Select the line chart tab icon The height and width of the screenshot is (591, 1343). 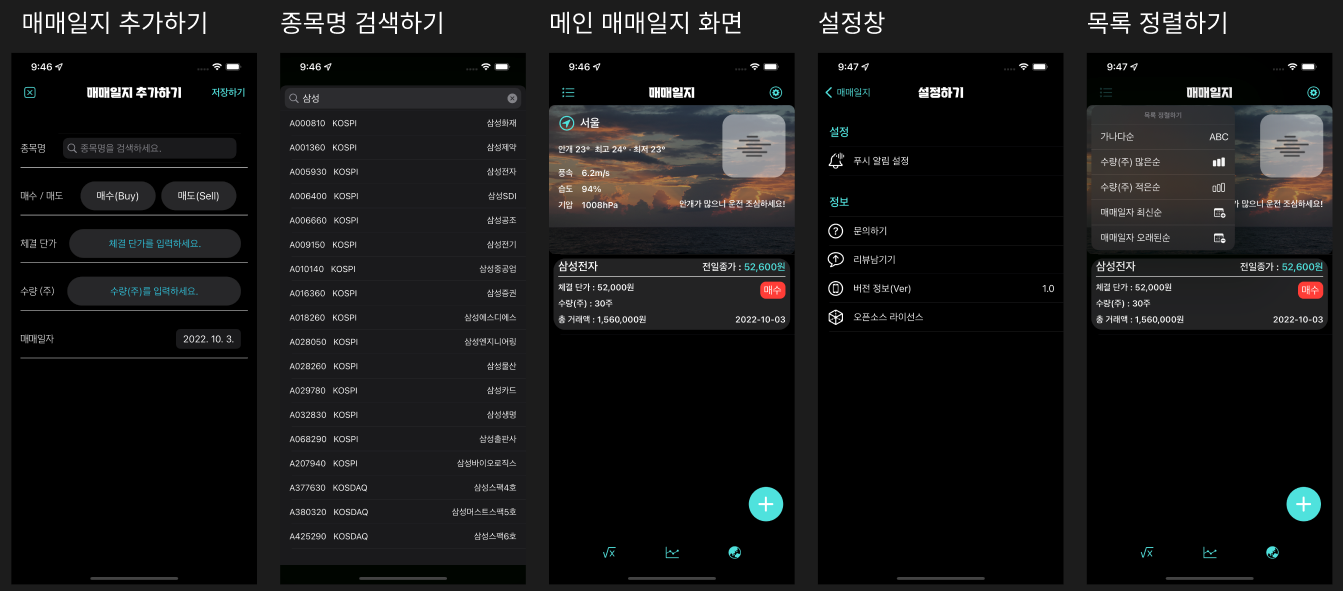671,552
